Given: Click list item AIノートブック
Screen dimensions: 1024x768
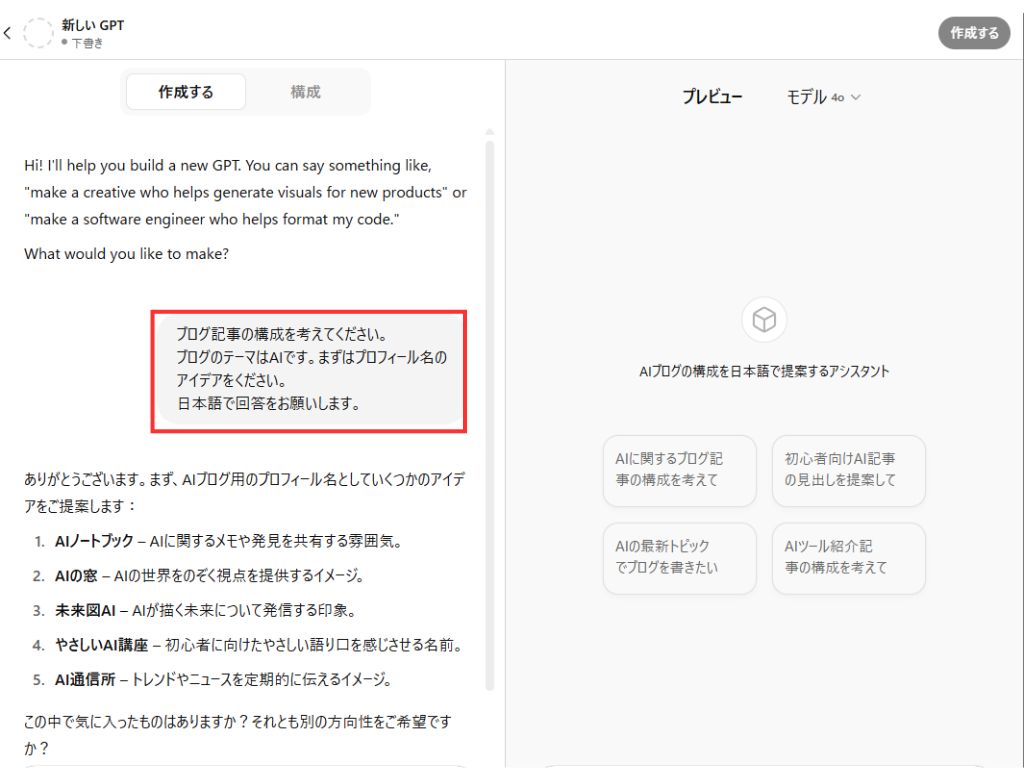Looking at the screenshot, I should point(228,541).
